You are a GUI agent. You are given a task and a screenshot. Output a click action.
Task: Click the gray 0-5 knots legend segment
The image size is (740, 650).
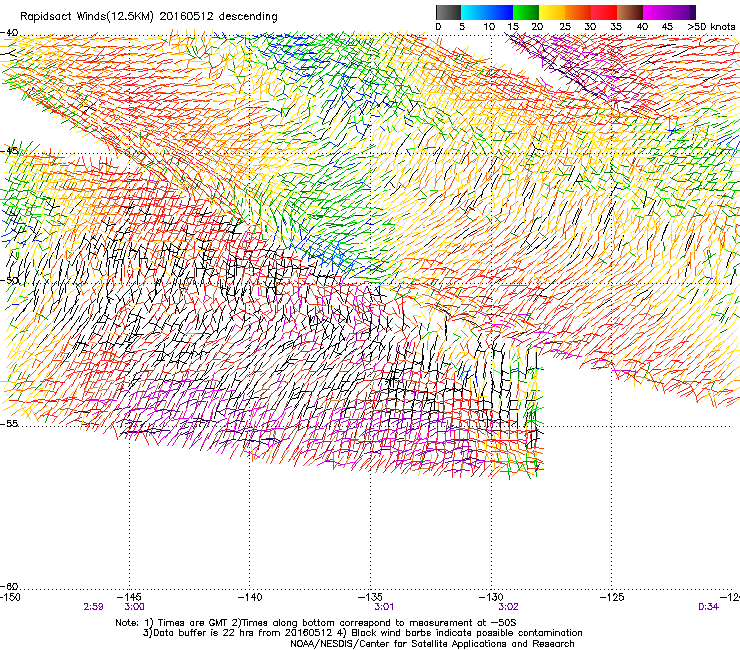click(x=448, y=12)
